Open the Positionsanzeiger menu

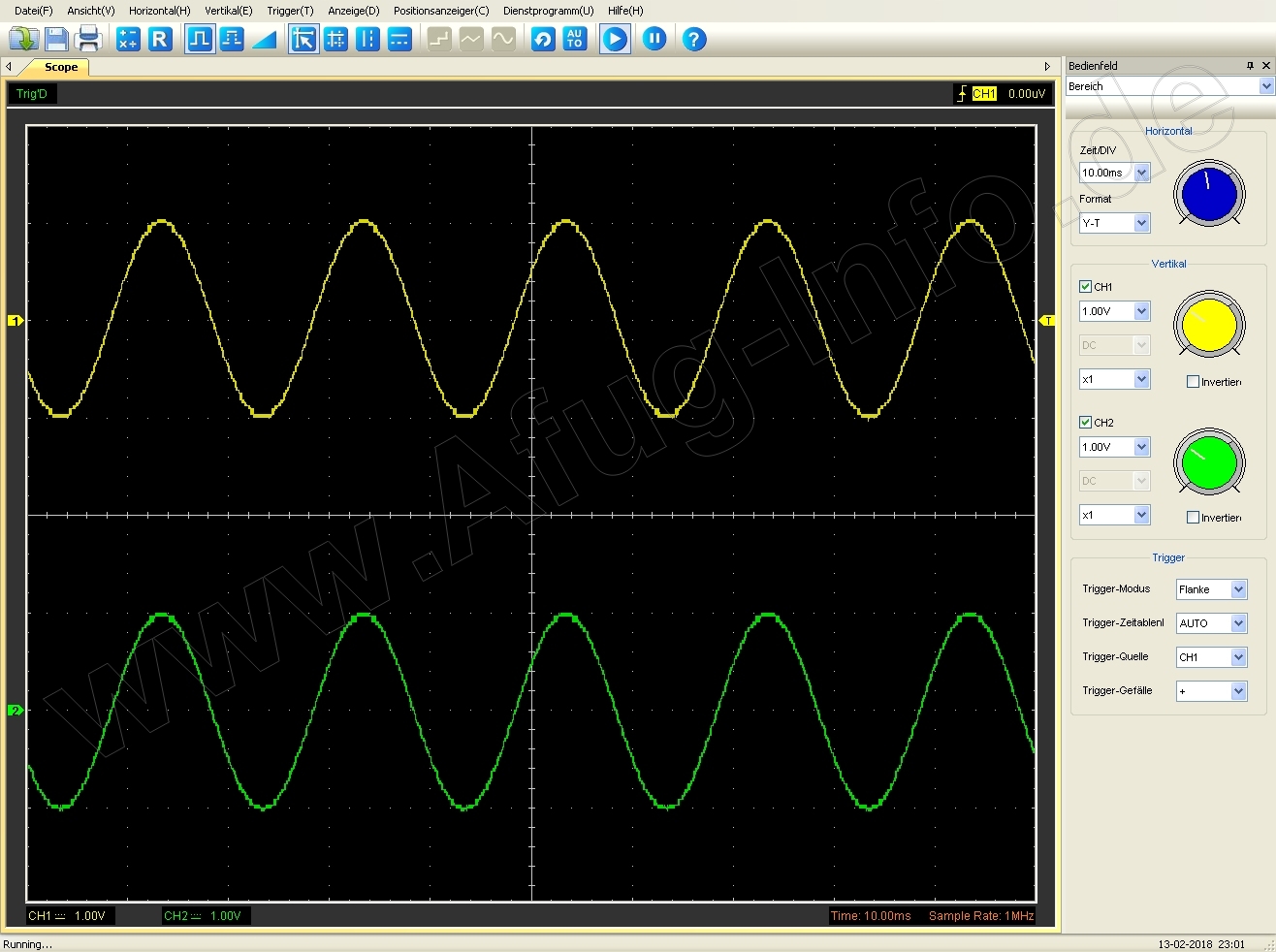point(441,11)
